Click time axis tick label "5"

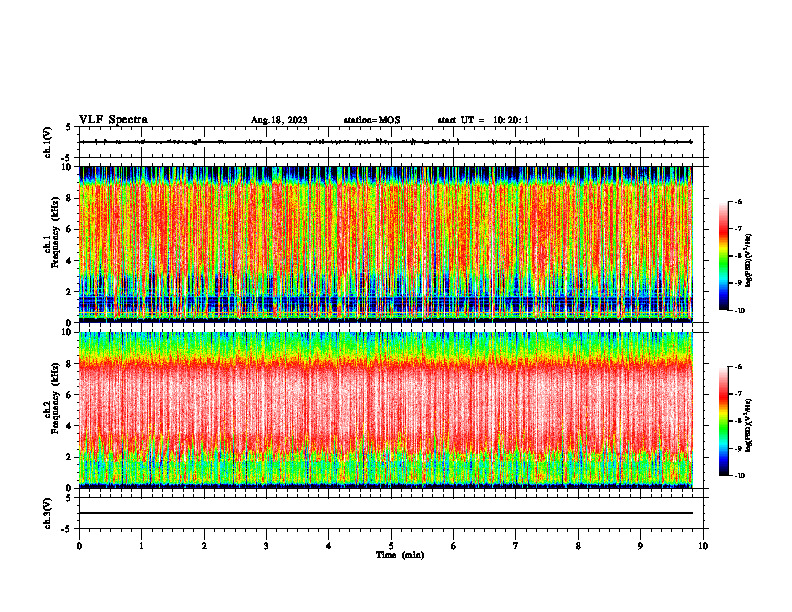391,546
